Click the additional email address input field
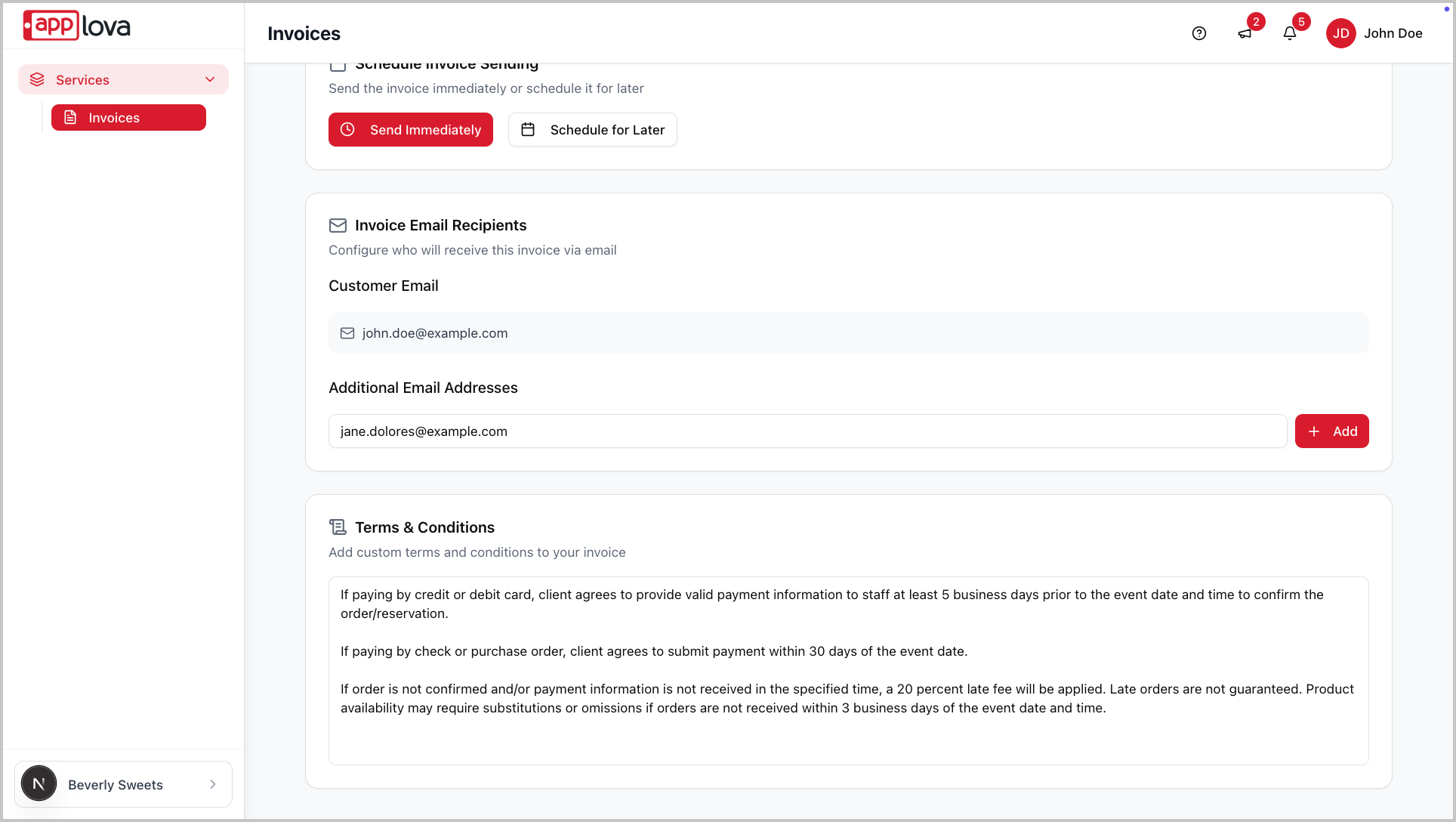Viewport: 1456px width, 822px height. (807, 431)
